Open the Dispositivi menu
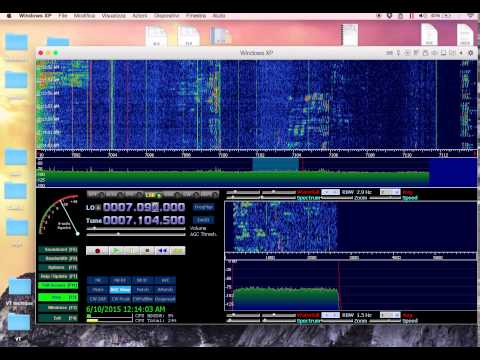 click(167, 16)
